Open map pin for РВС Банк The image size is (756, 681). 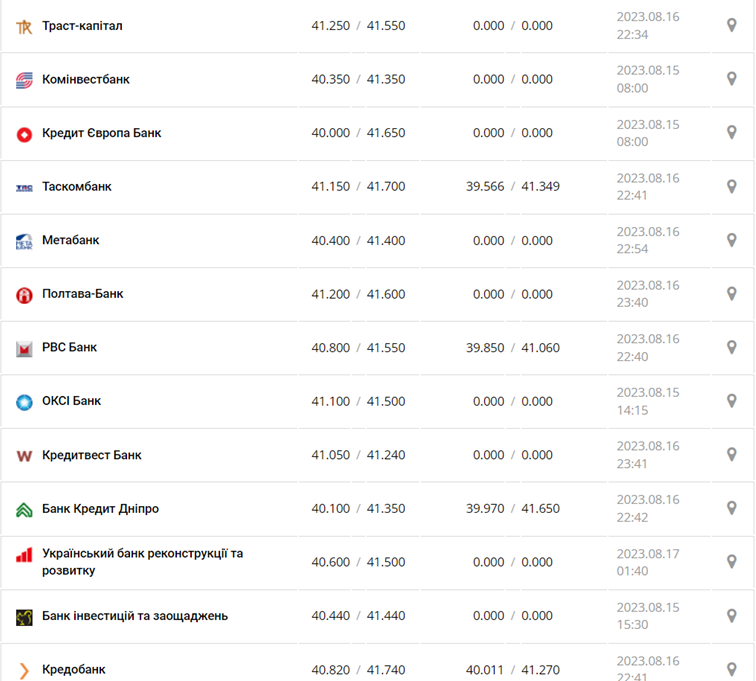pyautogui.click(x=731, y=348)
